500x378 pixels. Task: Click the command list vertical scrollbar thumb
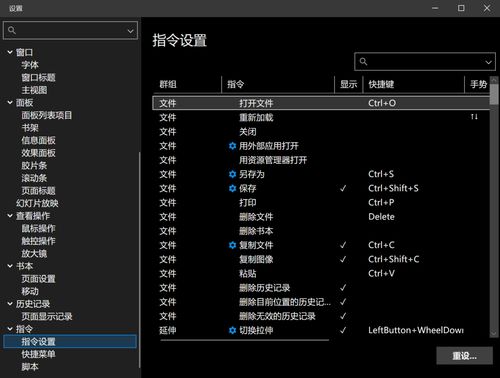[494, 94]
